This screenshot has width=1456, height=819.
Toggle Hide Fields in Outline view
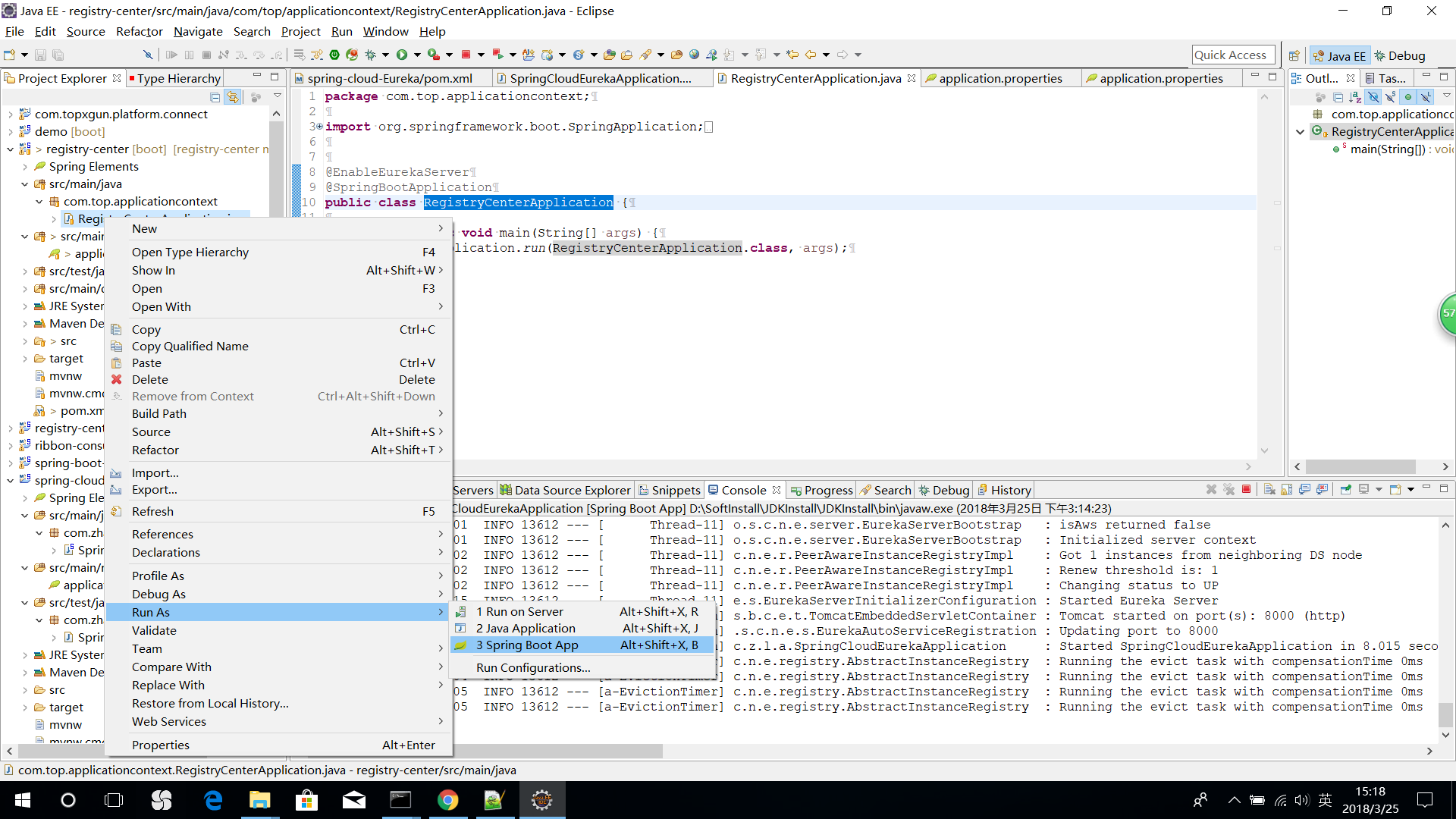1373,97
